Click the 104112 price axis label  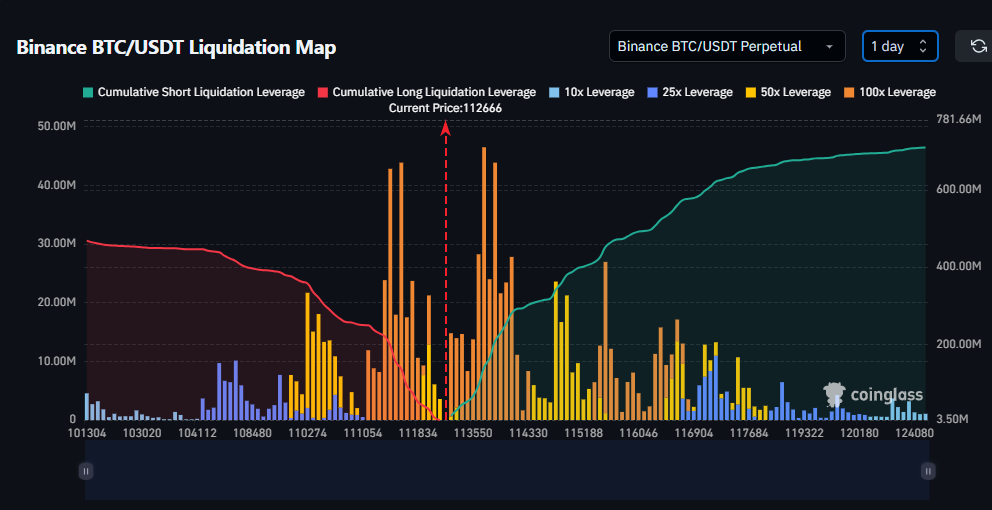coord(198,433)
